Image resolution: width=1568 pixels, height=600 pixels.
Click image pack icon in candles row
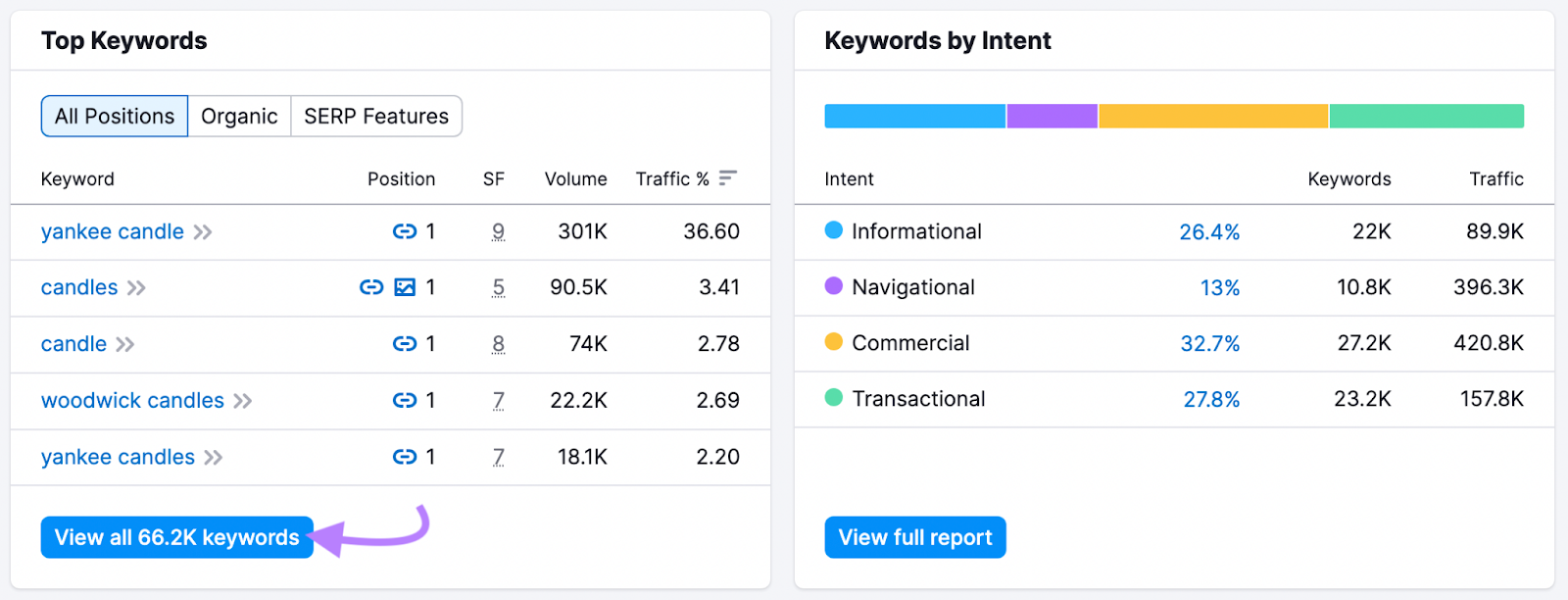404,287
